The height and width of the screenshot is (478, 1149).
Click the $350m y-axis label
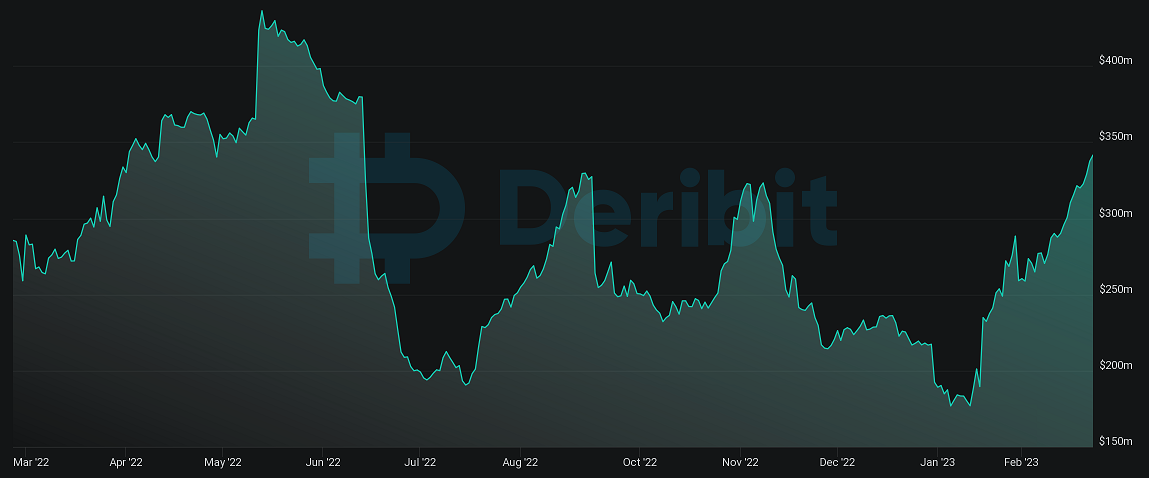[x=1116, y=137]
